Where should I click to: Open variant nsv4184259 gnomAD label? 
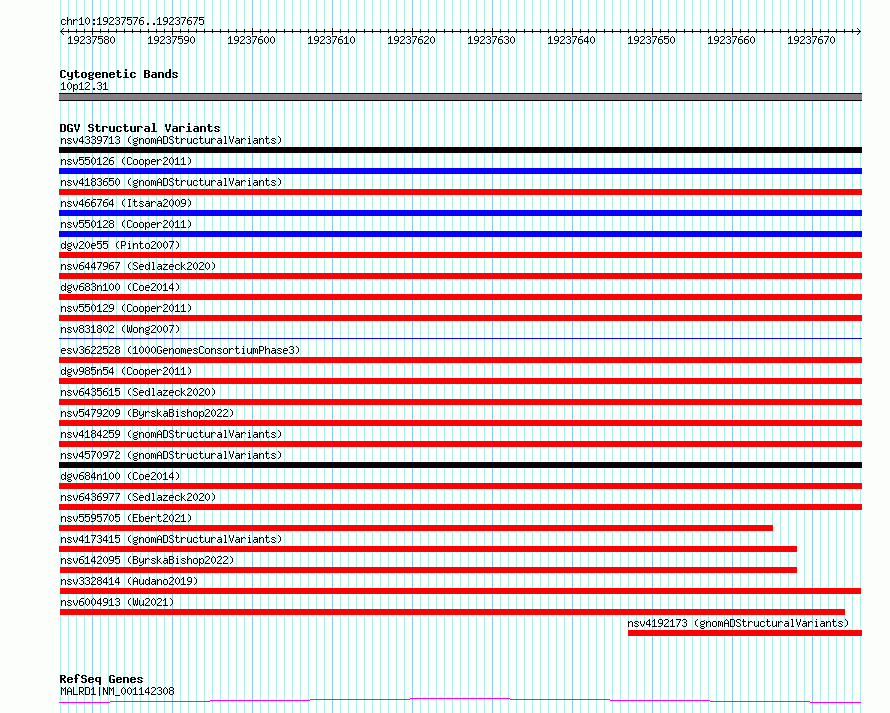coord(171,434)
